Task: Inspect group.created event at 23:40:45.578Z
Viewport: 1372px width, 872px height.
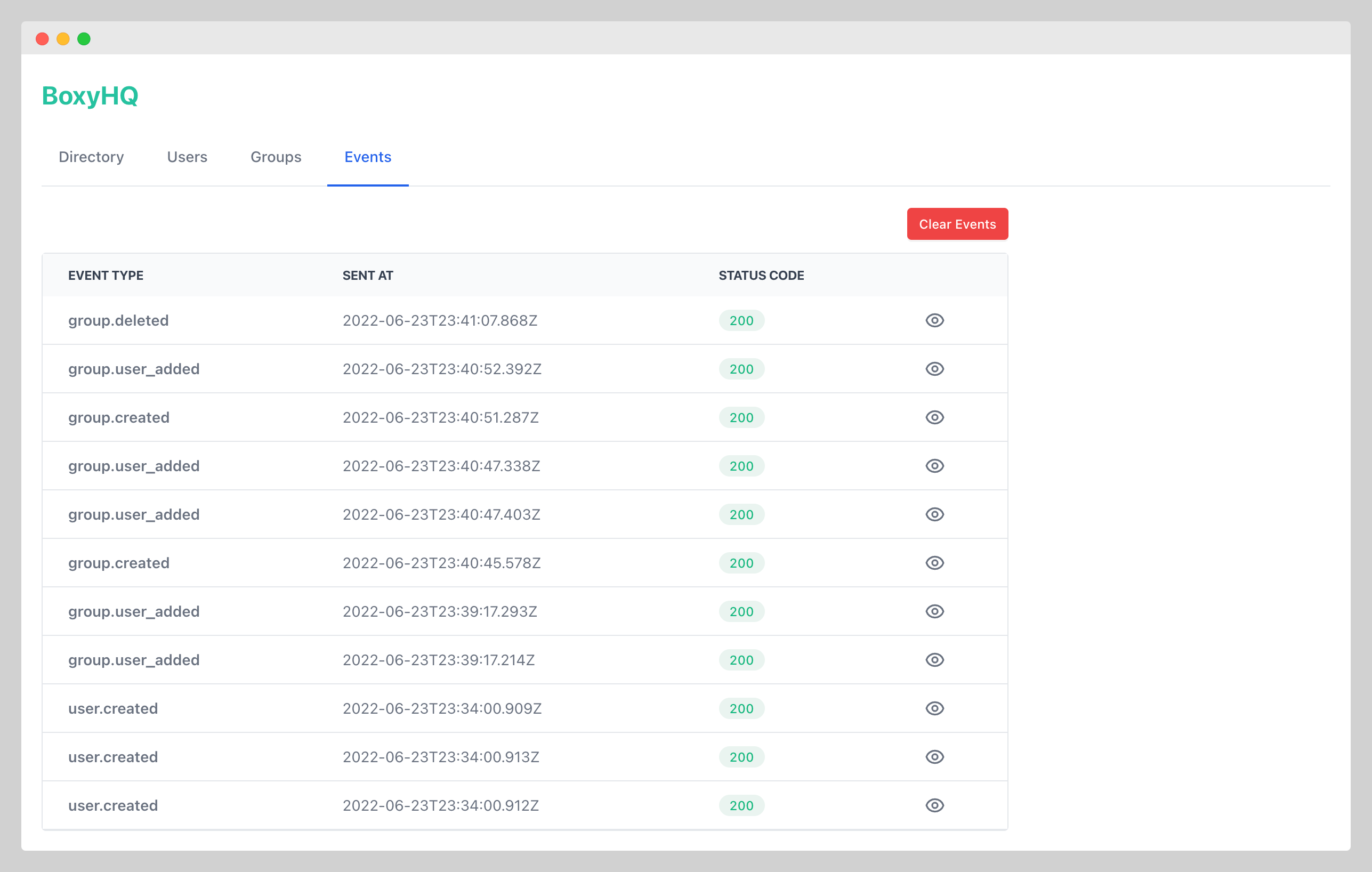Action: tap(934, 562)
